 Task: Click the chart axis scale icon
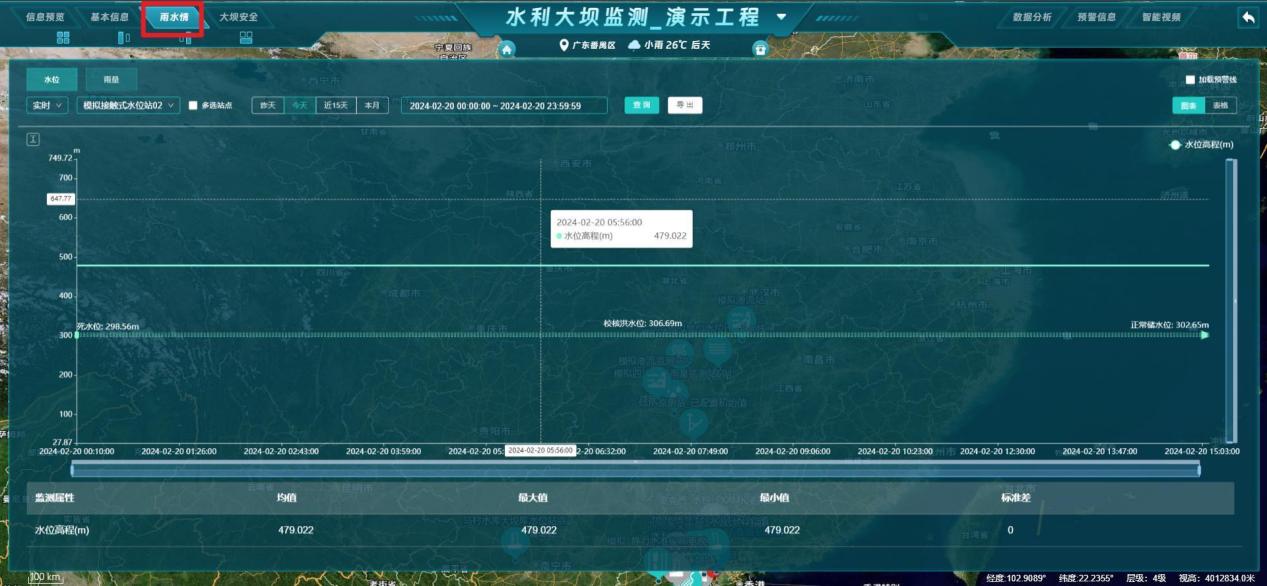coord(32,139)
